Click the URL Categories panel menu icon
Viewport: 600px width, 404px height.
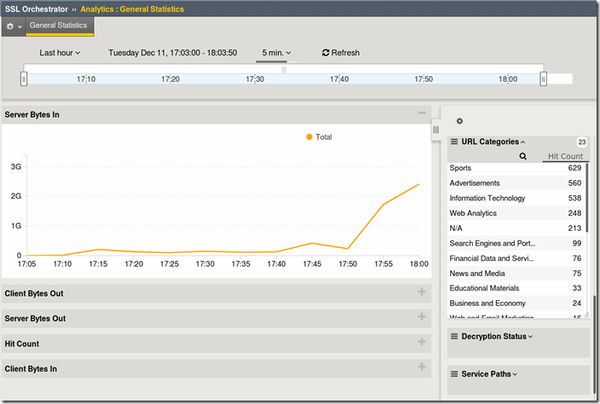454,142
